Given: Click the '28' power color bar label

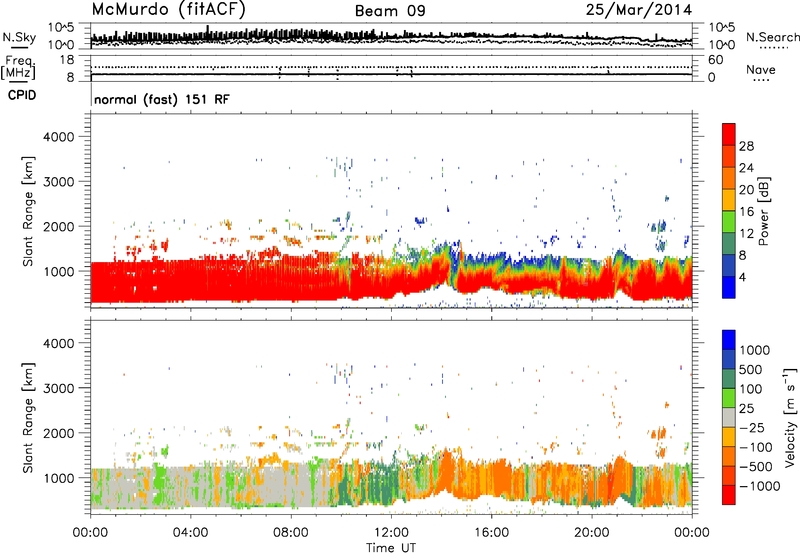Looking at the screenshot, I should pos(746,146).
